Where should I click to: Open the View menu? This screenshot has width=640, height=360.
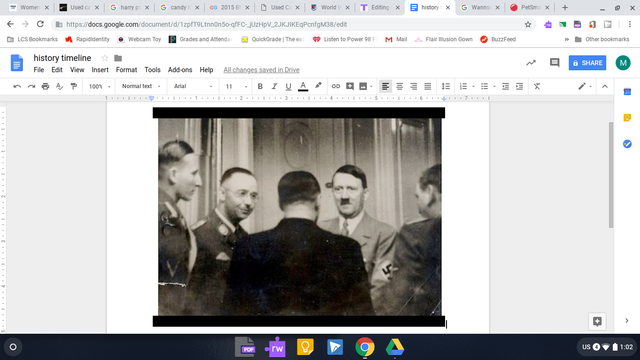[77, 70]
